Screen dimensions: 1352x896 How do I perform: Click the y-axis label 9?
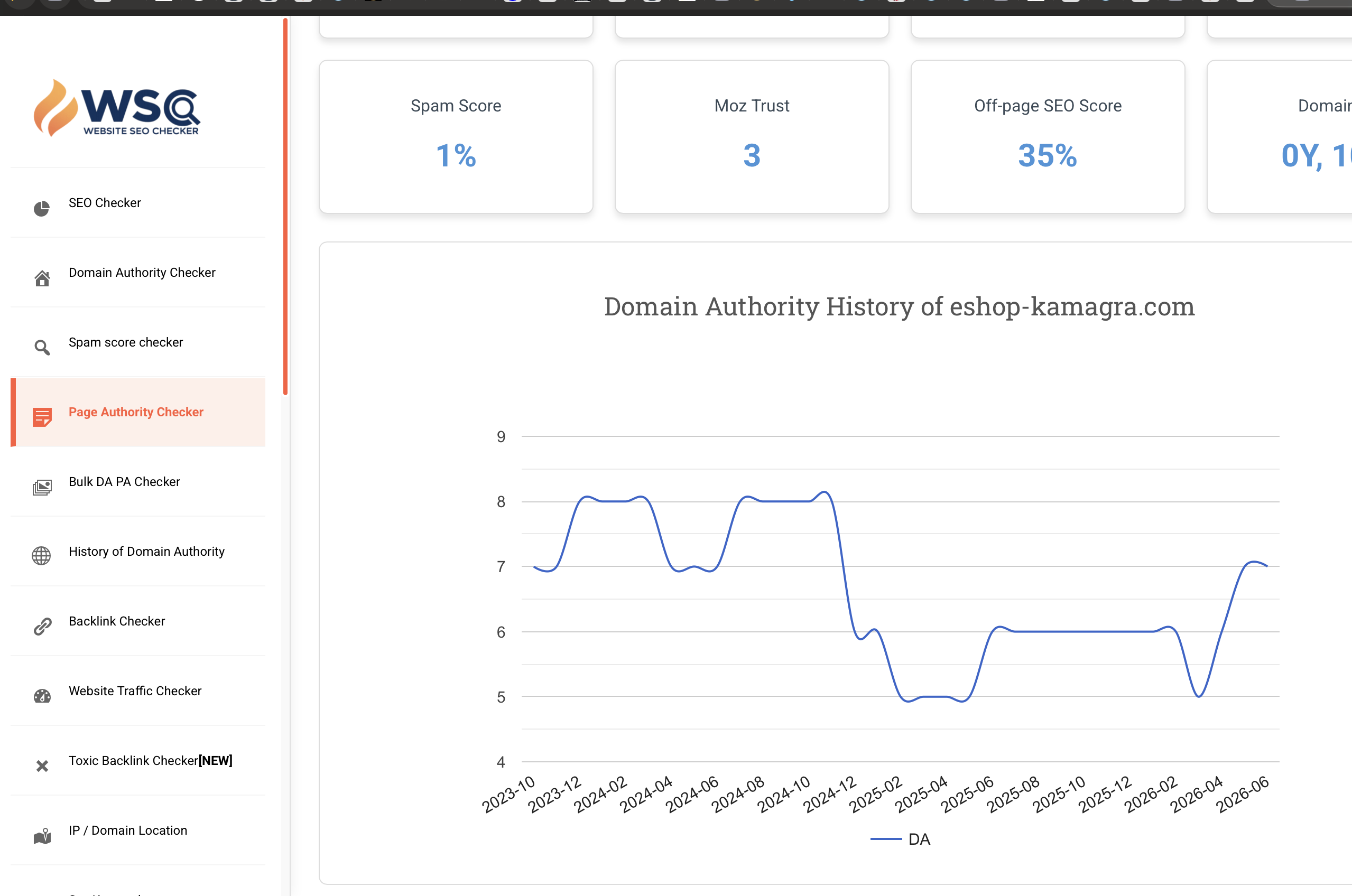[x=501, y=437]
